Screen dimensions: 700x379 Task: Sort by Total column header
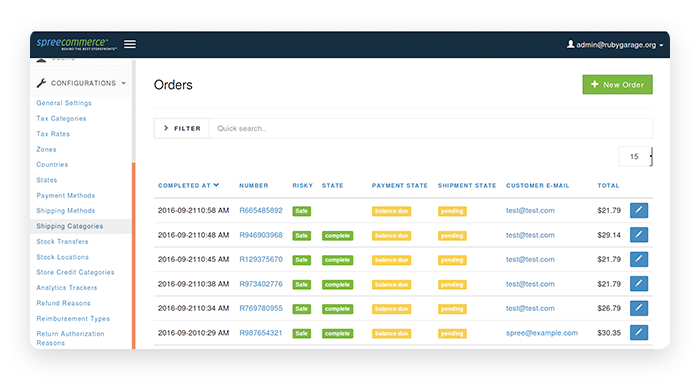point(608,185)
